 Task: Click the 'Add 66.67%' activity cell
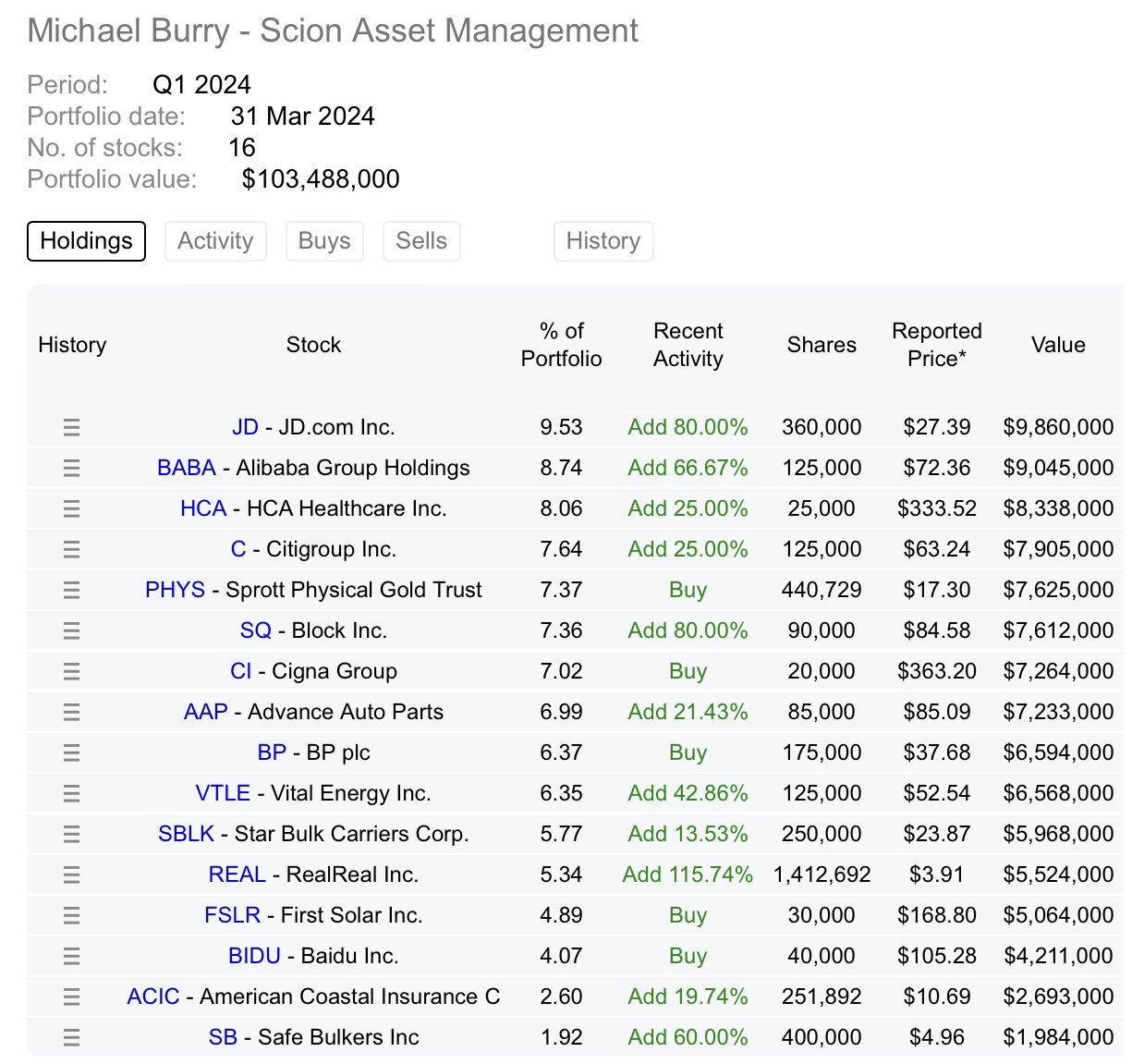688,468
